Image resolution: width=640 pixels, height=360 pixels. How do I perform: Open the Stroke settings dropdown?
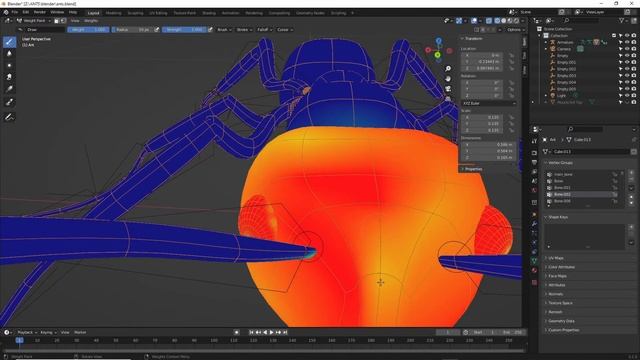244,29
